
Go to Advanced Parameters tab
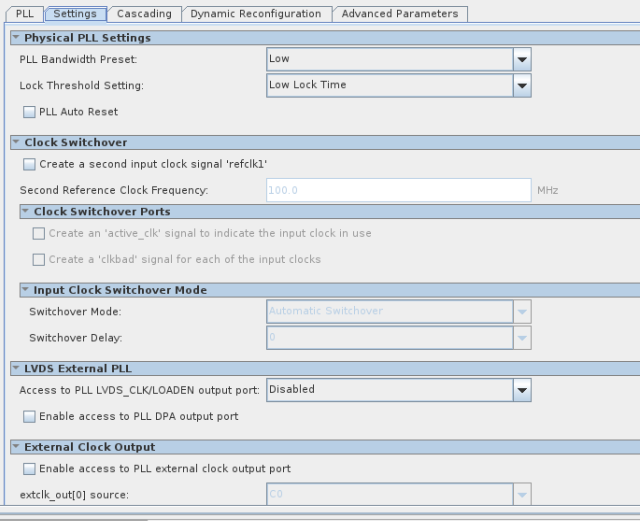400,14
